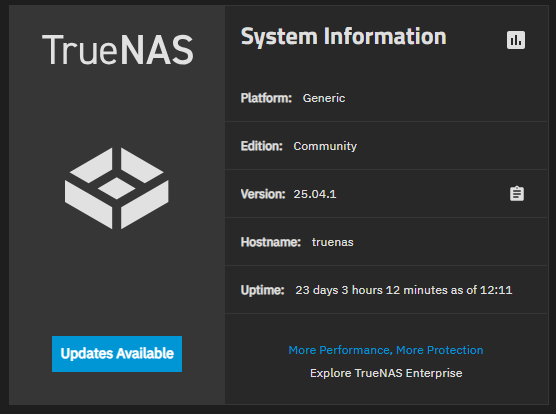Click Explore TrueNAS Enterprise text

click(386, 373)
